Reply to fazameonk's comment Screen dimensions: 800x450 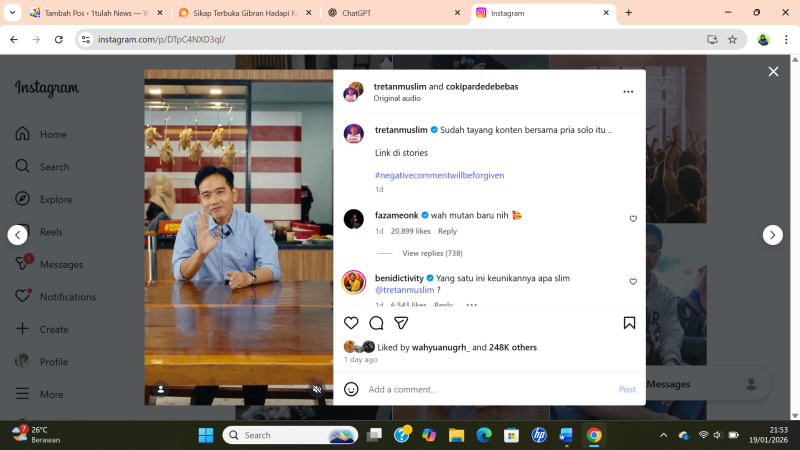point(447,231)
